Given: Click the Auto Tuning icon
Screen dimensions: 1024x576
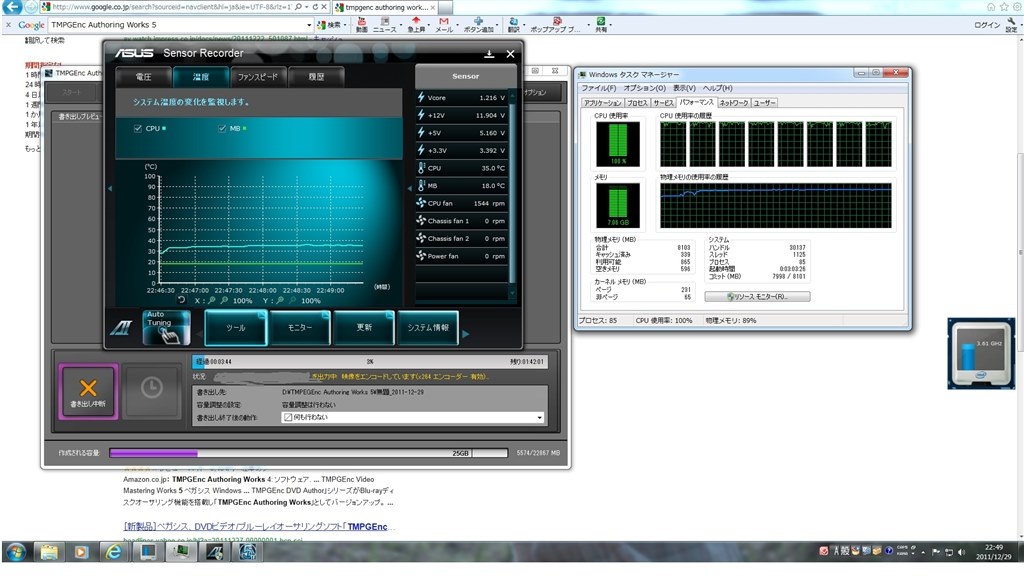Looking at the screenshot, I should click(x=165, y=327).
